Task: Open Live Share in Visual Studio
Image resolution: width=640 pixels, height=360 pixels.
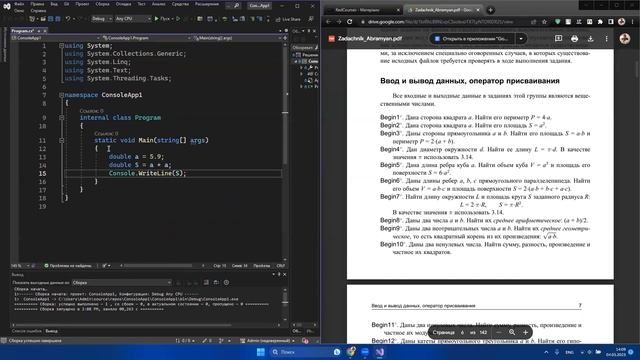Action: [x=288, y=19]
